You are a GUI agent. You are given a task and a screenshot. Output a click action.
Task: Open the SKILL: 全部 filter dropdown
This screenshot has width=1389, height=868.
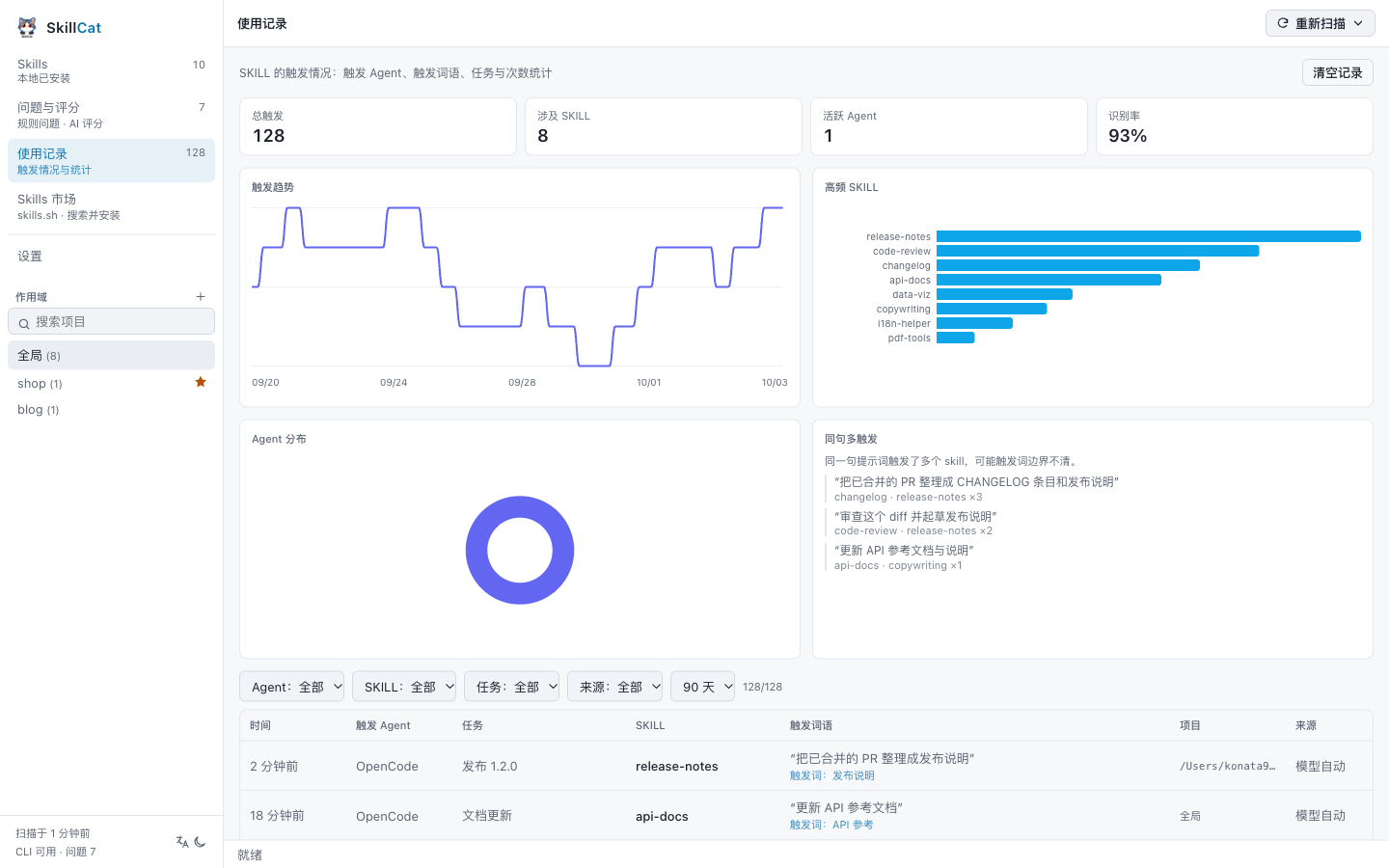(404, 687)
